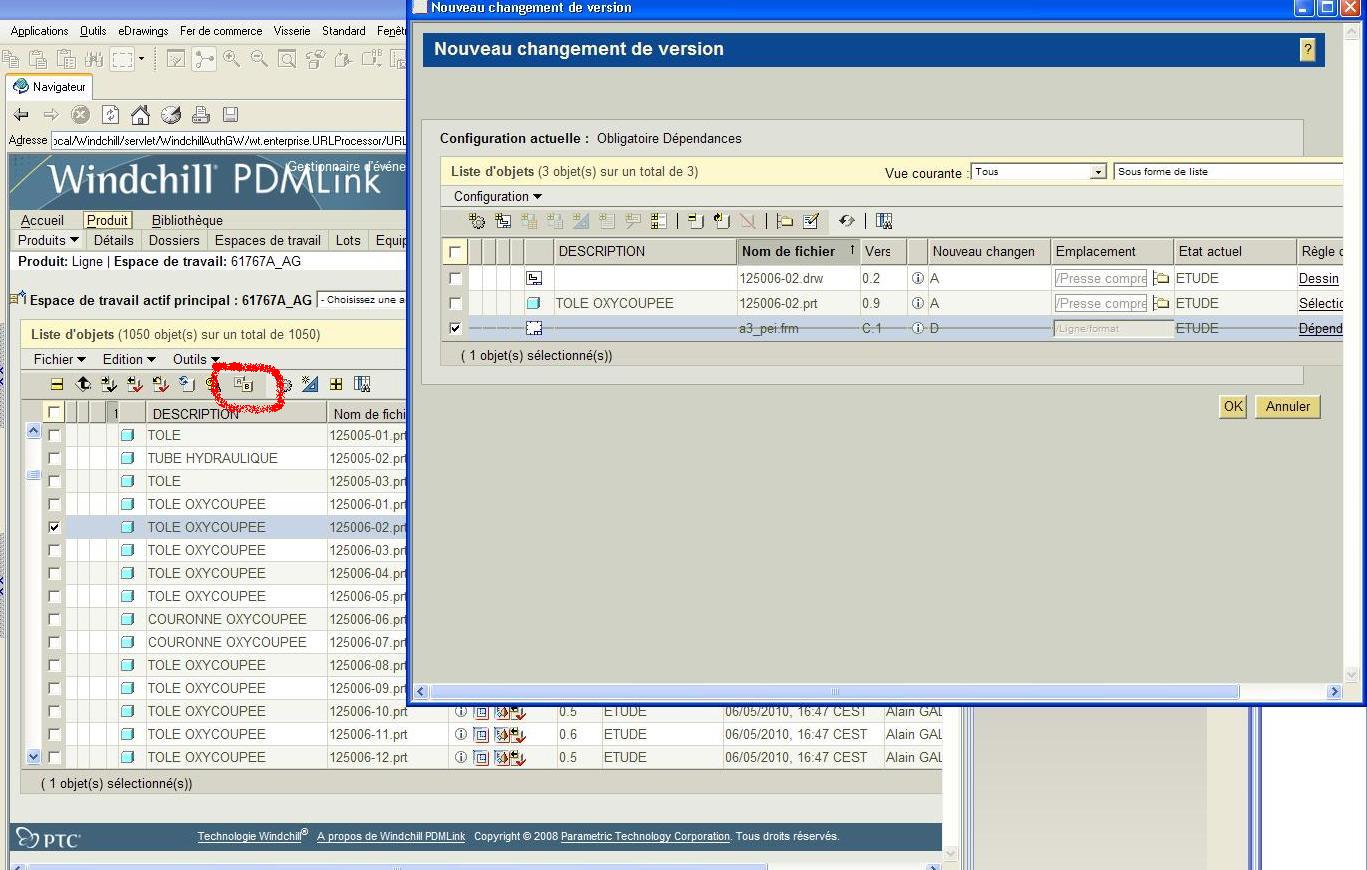Click the Emplacement field for 125006-02.prt

1100,303
